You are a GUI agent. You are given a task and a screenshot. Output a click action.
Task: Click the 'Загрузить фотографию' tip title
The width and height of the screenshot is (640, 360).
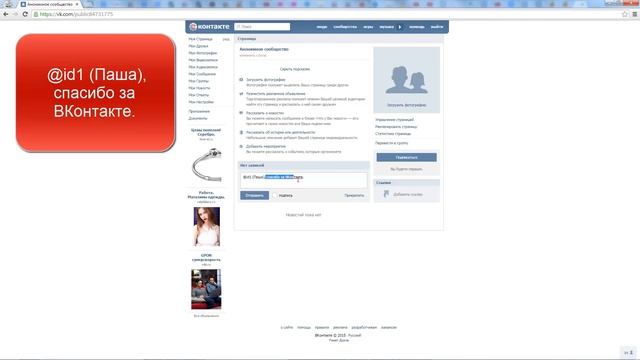point(266,80)
